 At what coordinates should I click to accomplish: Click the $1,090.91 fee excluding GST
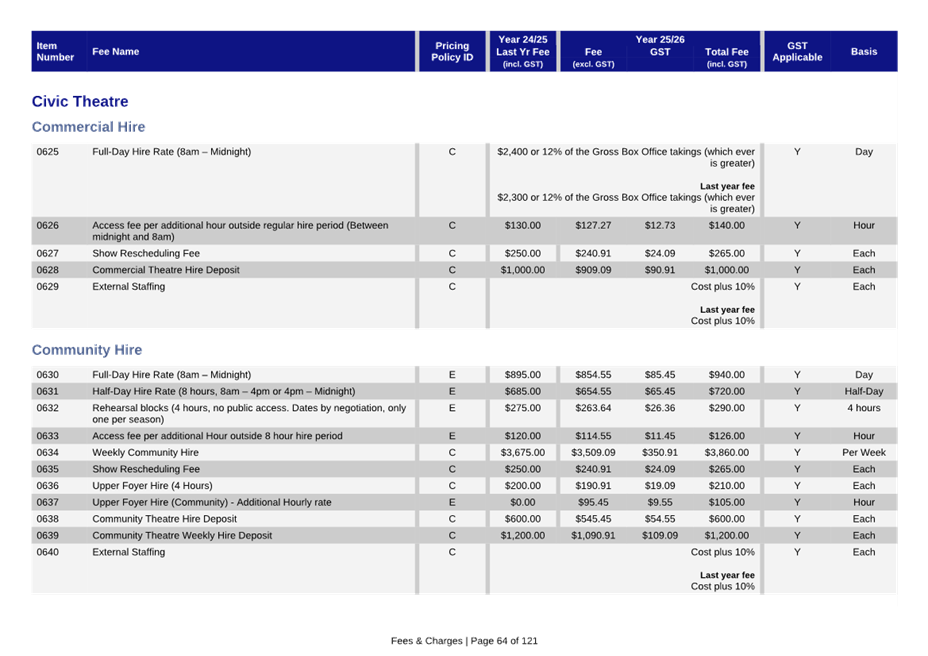(593, 535)
